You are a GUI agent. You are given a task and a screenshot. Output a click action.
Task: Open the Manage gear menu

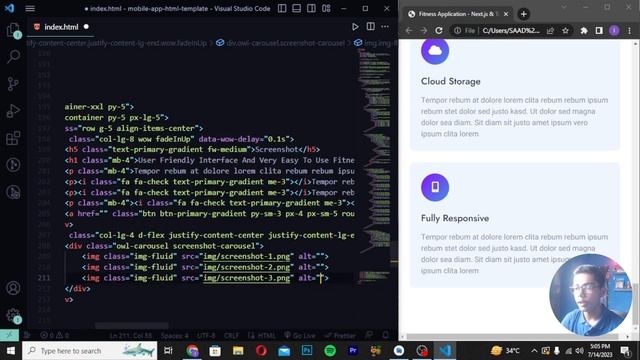pos(13,315)
